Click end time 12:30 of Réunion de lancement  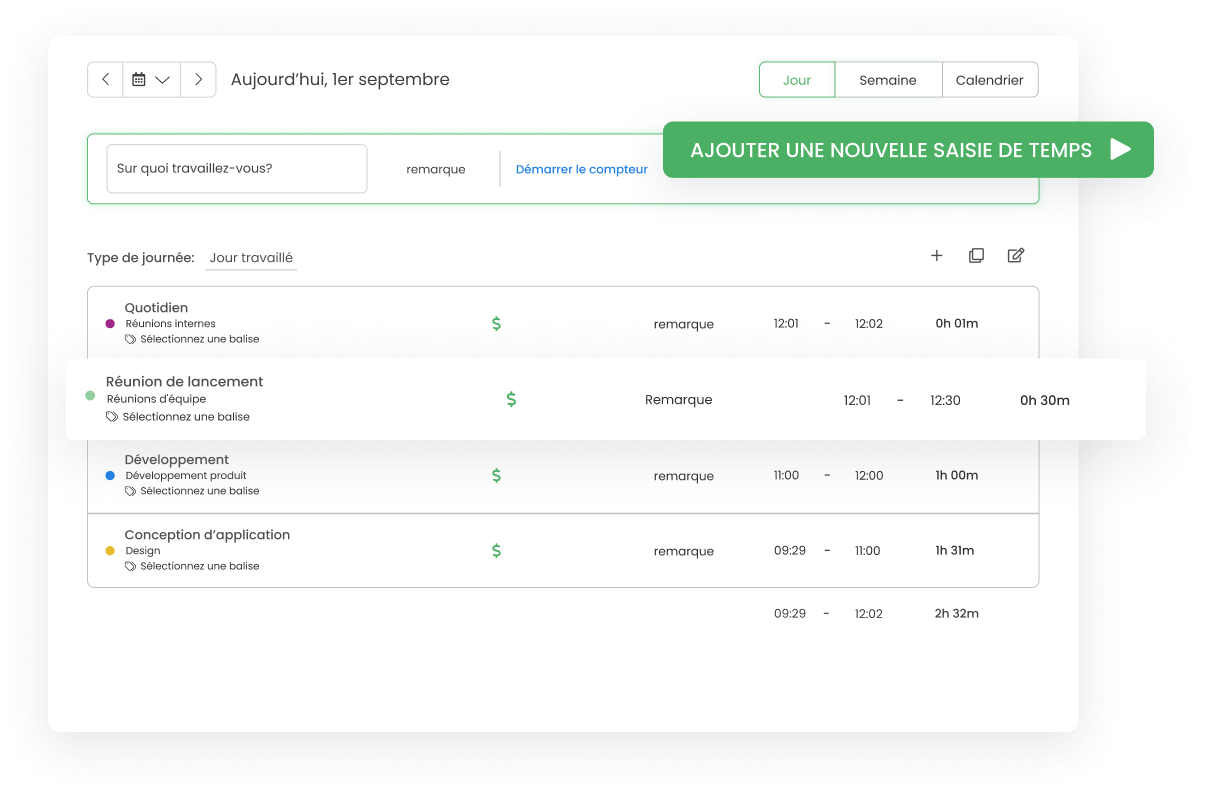(x=945, y=400)
